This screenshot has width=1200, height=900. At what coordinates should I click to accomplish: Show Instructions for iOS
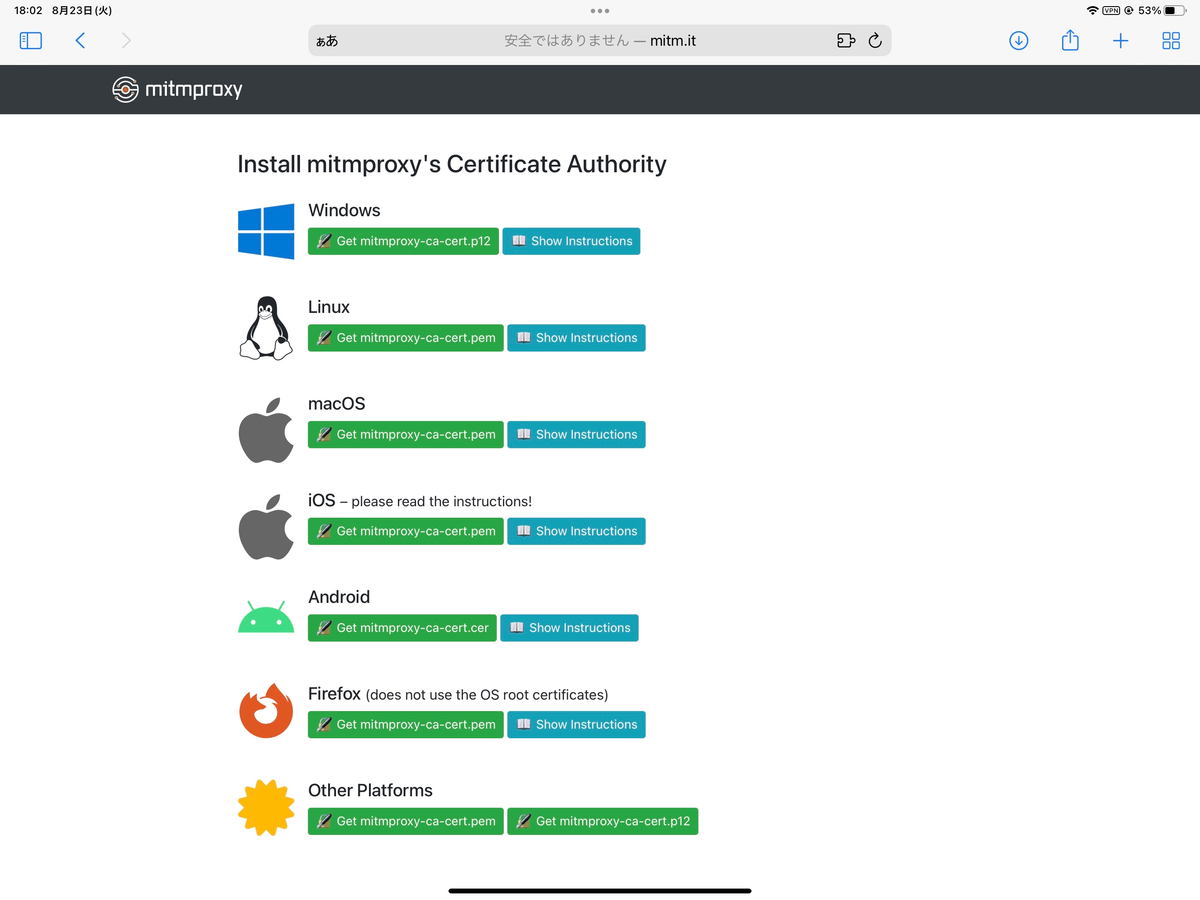point(576,531)
